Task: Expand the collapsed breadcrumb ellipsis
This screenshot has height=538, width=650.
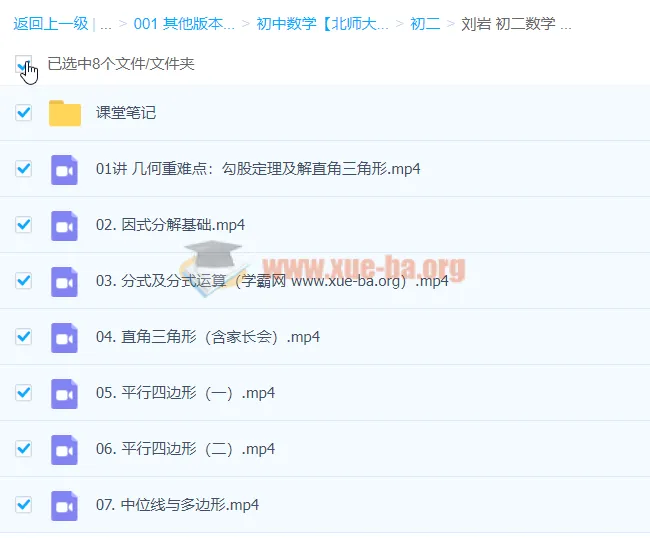Action: (106, 24)
